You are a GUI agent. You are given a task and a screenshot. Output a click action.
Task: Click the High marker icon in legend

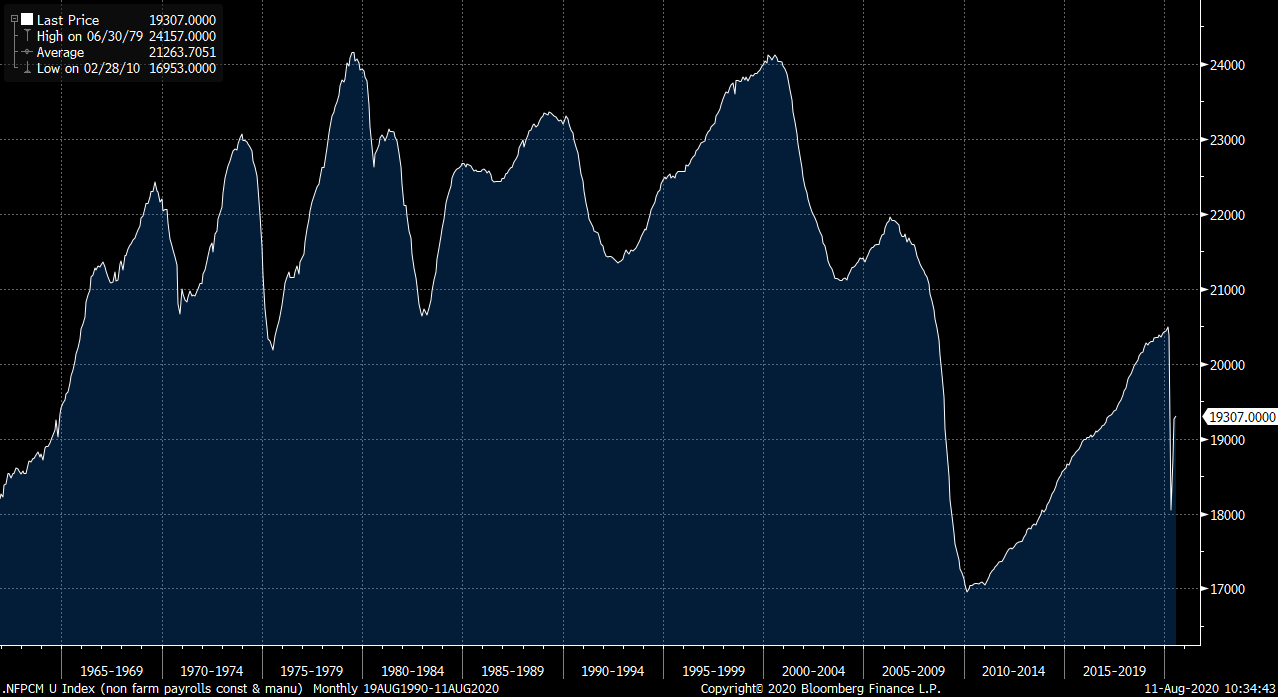click(x=27, y=36)
